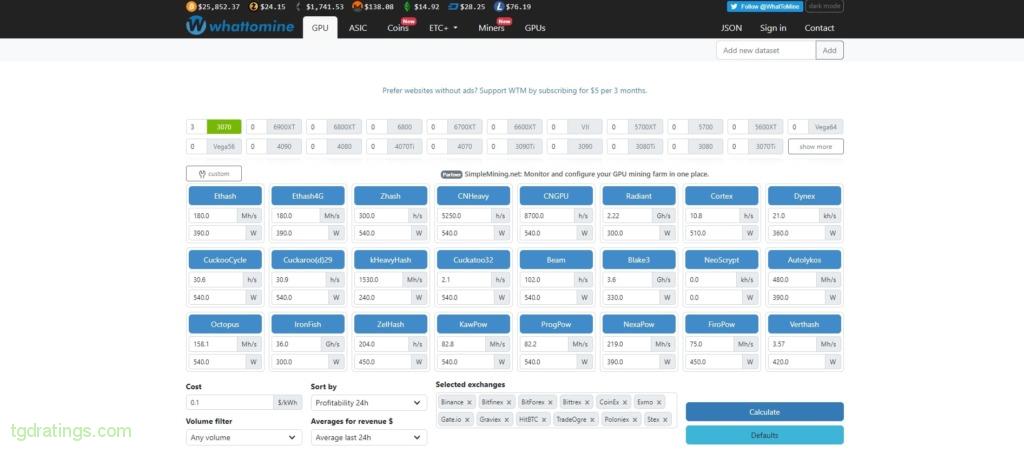Remove TradeOgre exchange tag
Viewport: 1024px width, 452px height.
[592, 419]
